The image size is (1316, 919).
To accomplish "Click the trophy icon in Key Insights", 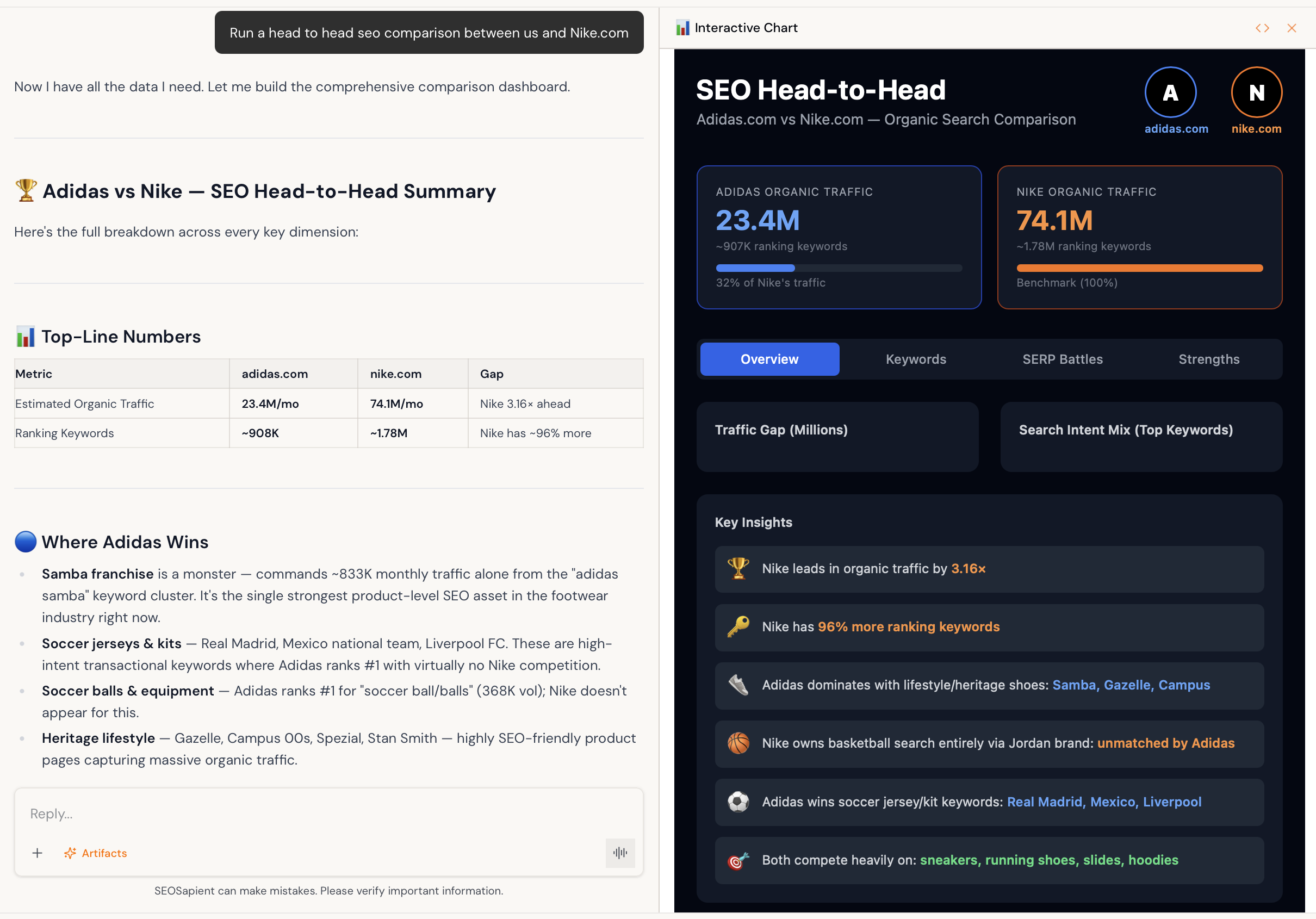I will [x=738, y=569].
